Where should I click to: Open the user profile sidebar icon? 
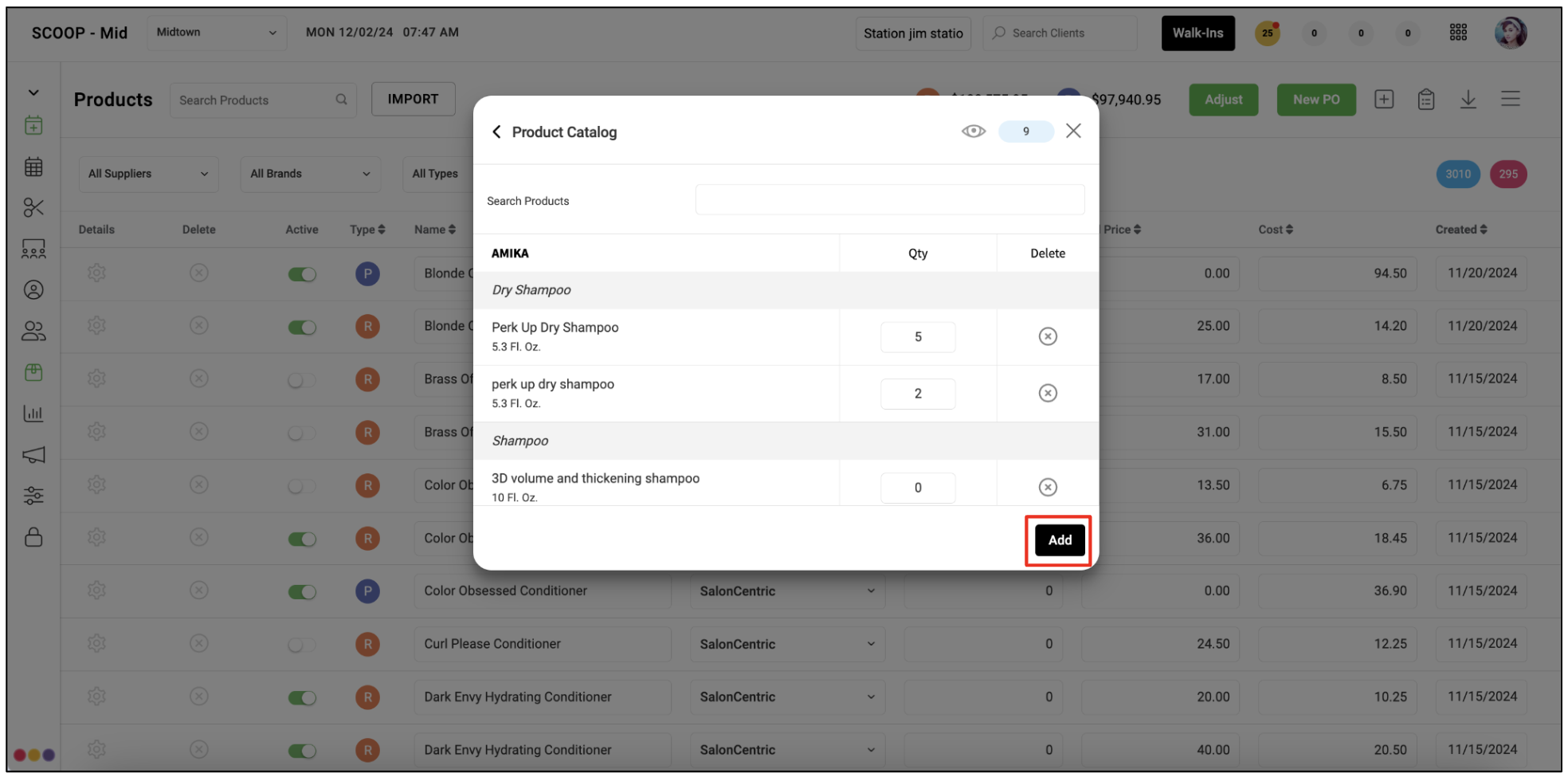pyautogui.click(x=33, y=290)
